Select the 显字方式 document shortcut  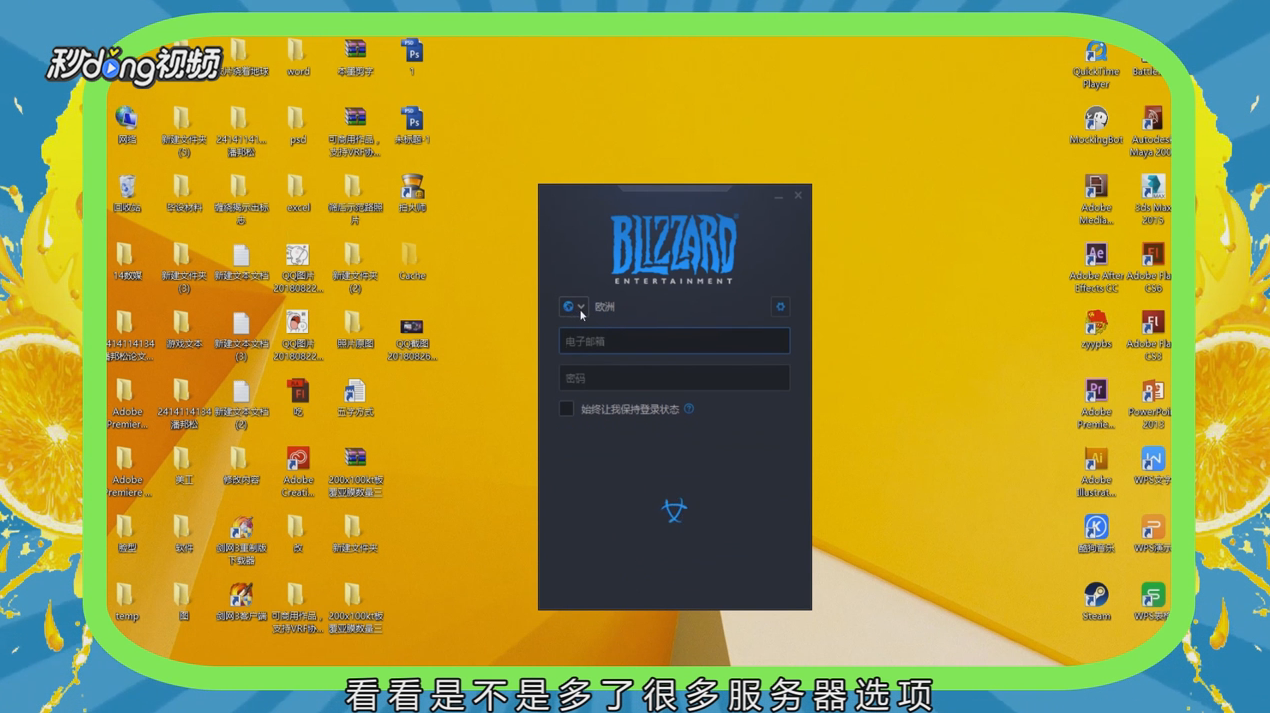354,398
